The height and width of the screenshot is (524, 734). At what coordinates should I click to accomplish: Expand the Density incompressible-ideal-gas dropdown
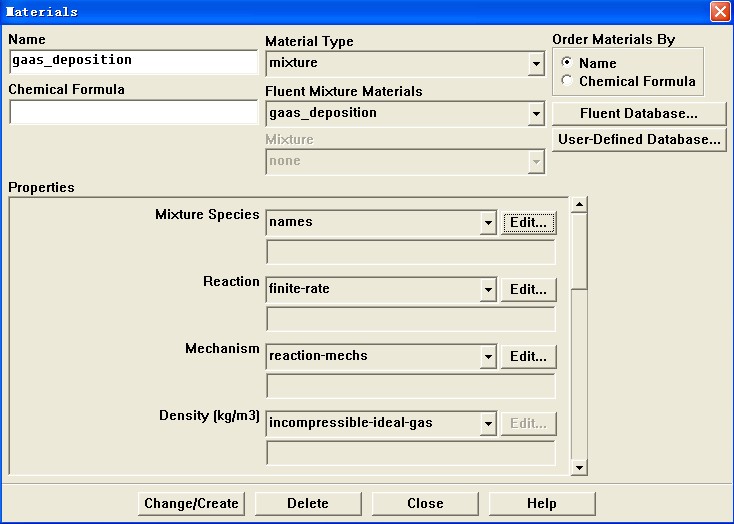[488, 424]
